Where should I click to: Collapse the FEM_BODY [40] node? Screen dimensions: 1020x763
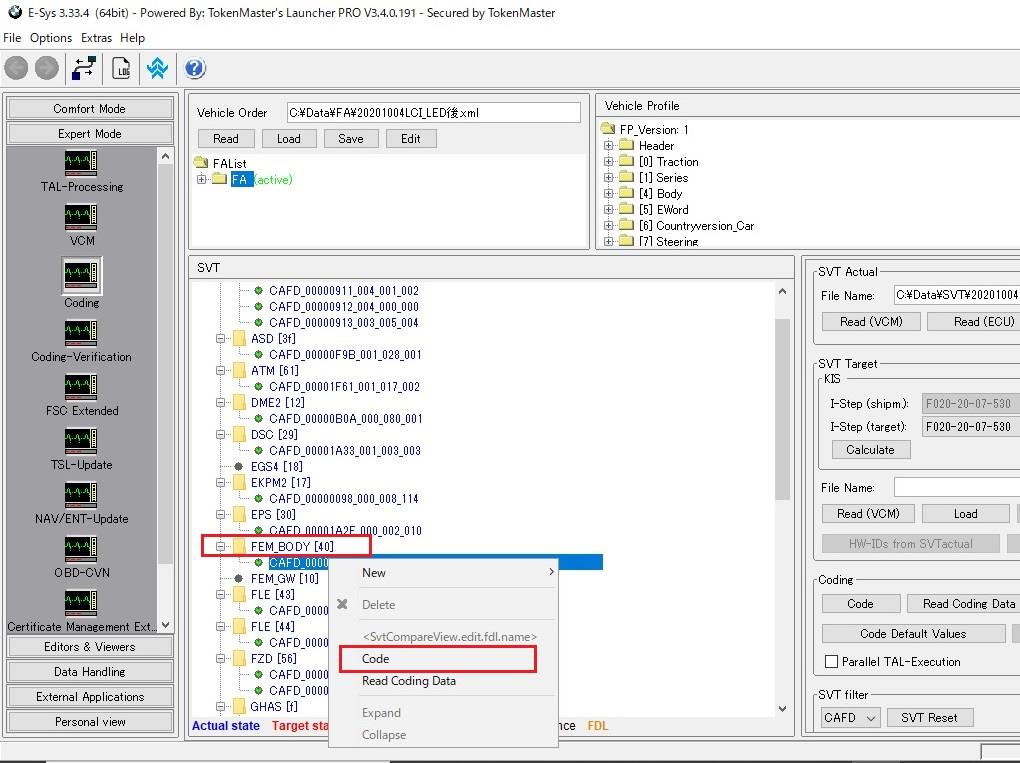[221, 546]
